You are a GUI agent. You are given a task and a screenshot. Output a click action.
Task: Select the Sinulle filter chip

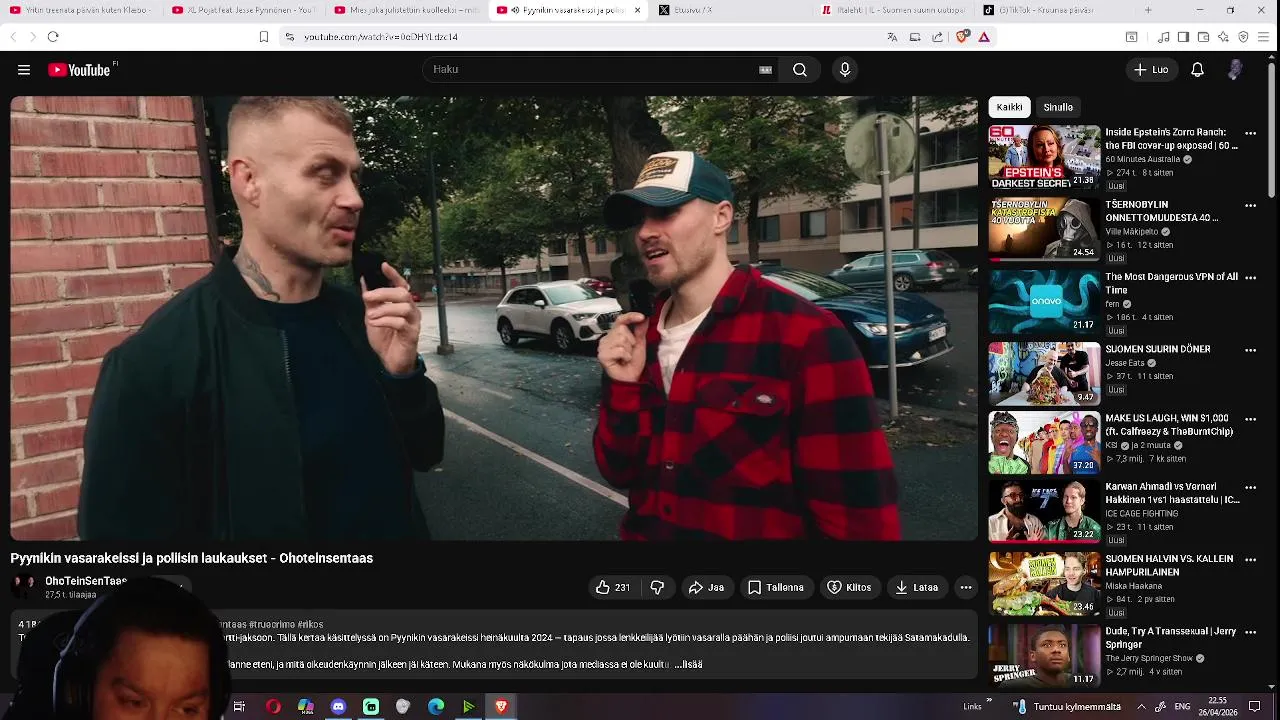[x=1058, y=107]
